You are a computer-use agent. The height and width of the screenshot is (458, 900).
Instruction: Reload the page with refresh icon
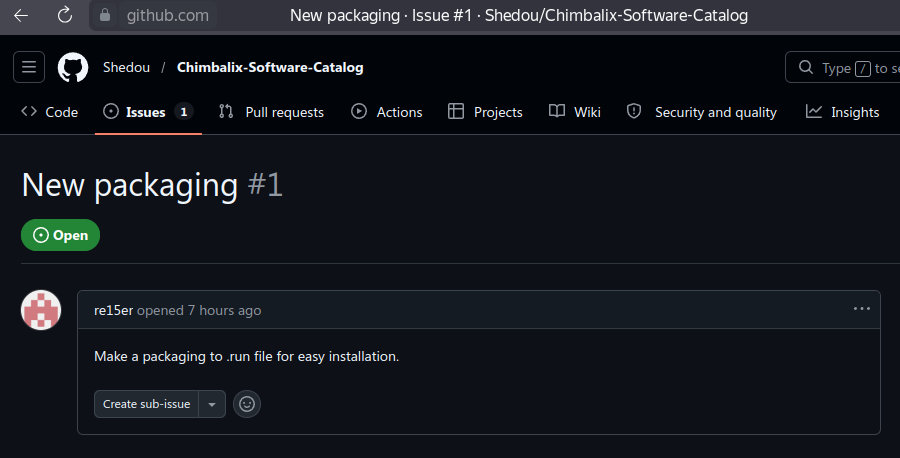pos(65,15)
